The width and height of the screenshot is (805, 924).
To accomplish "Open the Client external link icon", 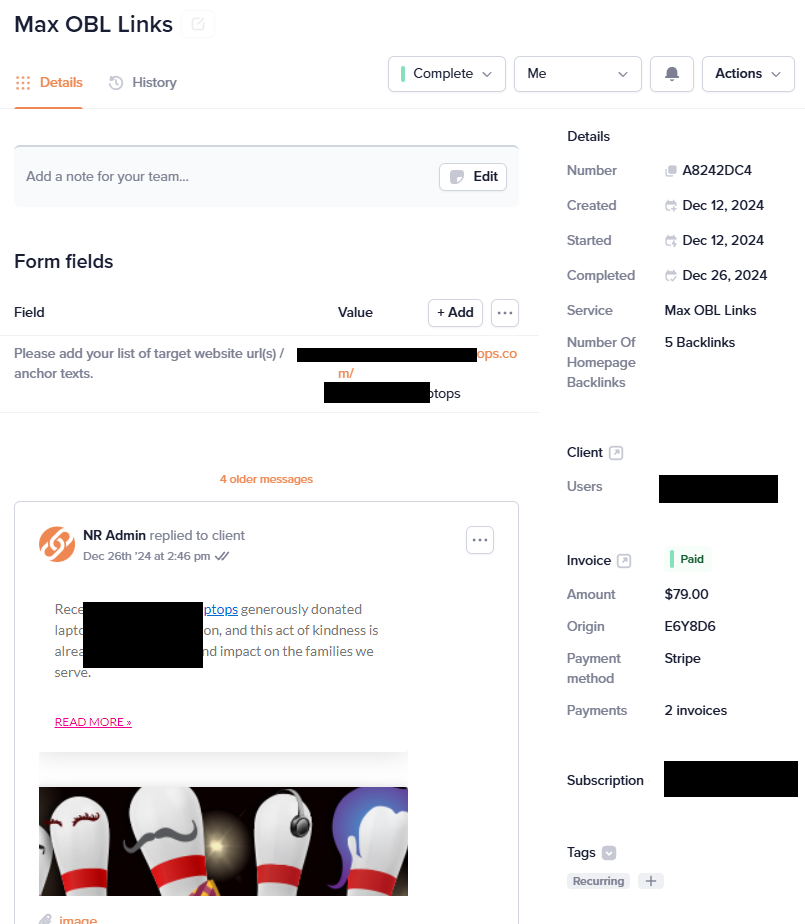I will pos(616,453).
